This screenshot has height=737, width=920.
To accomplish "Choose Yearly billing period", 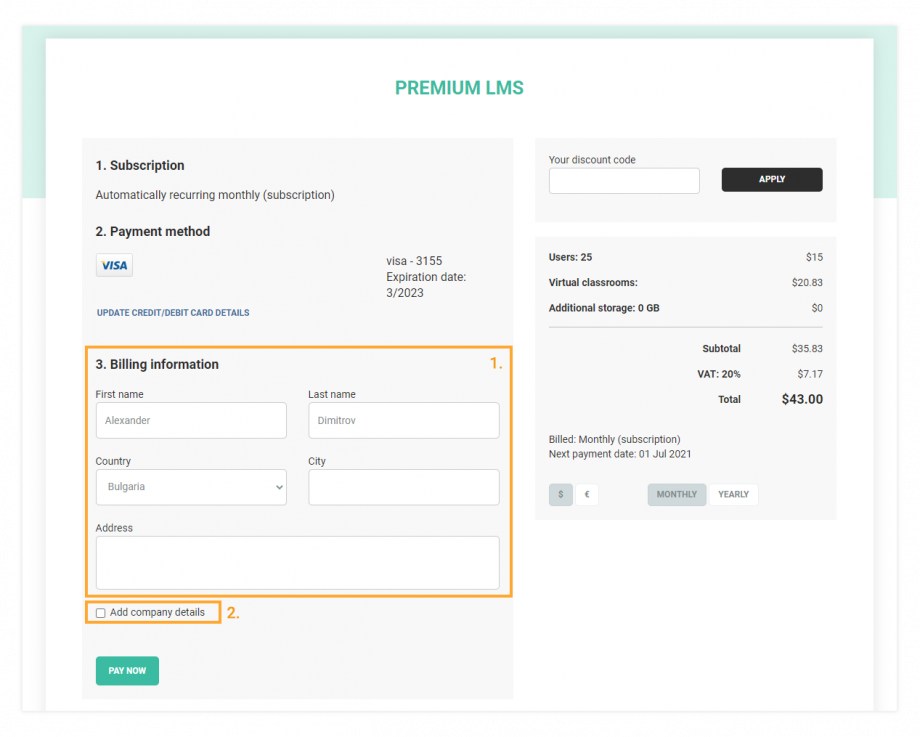I will coord(733,495).
